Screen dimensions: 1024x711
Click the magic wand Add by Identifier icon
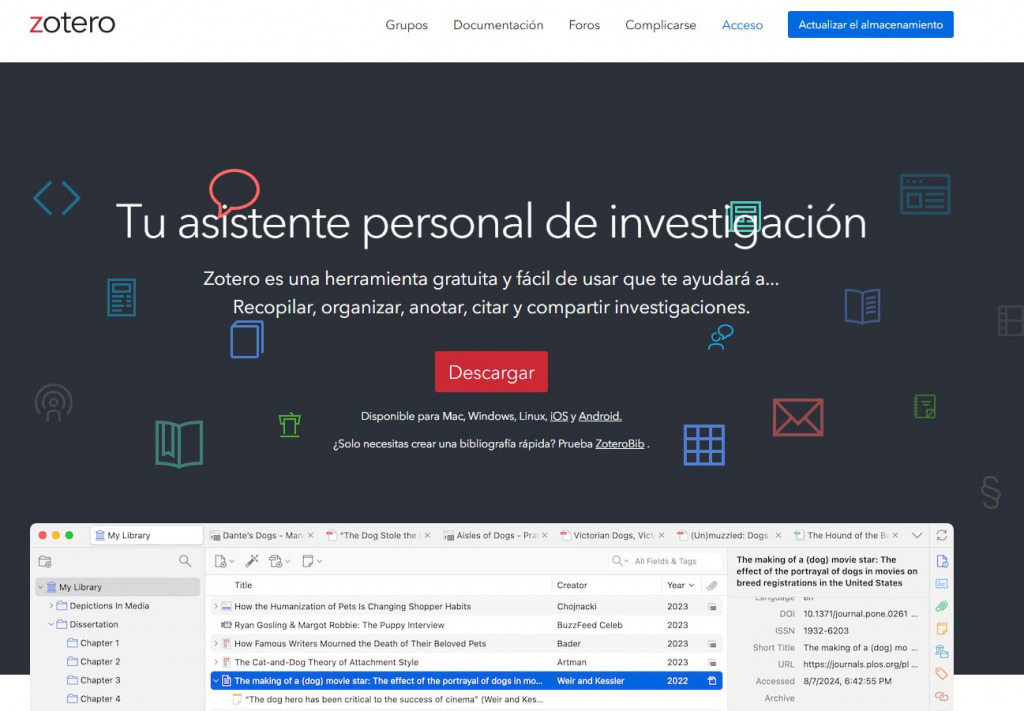[251, 561]
